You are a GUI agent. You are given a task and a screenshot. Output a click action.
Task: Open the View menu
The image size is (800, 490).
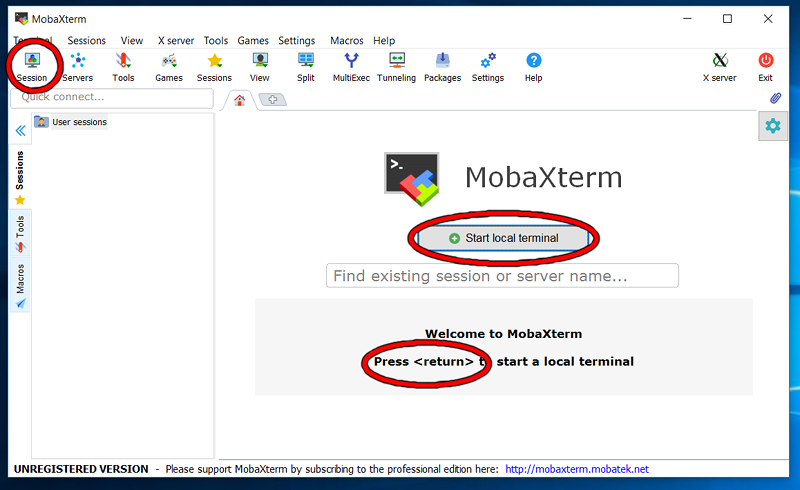132,40
